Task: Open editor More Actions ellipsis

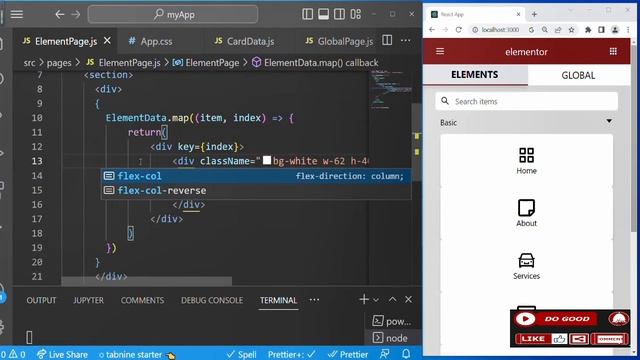Action: click(x=406, y=40)
